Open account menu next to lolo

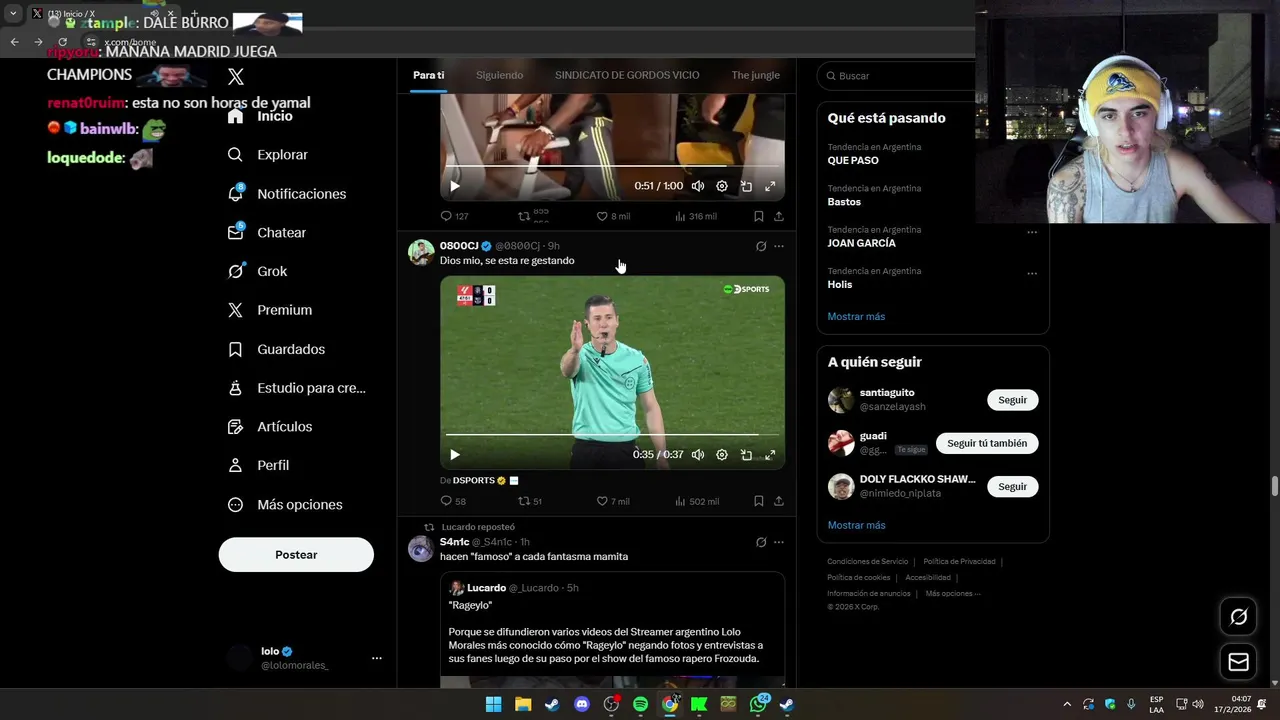pyautogui.click(x=377, y=658)
